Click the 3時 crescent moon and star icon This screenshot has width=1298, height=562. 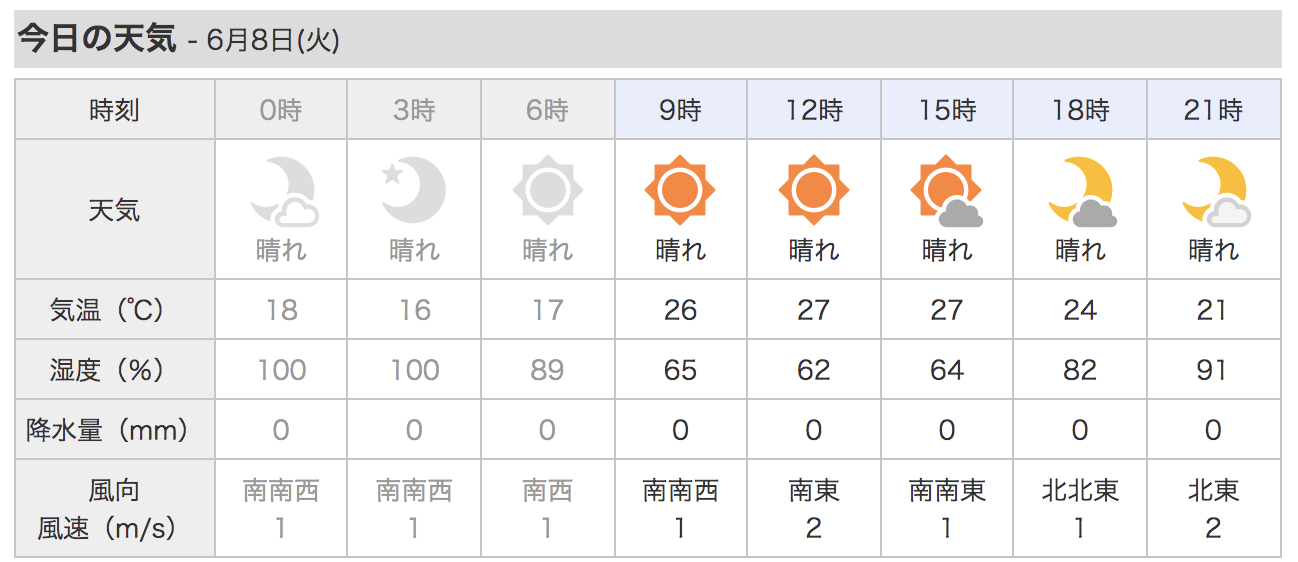414,190
